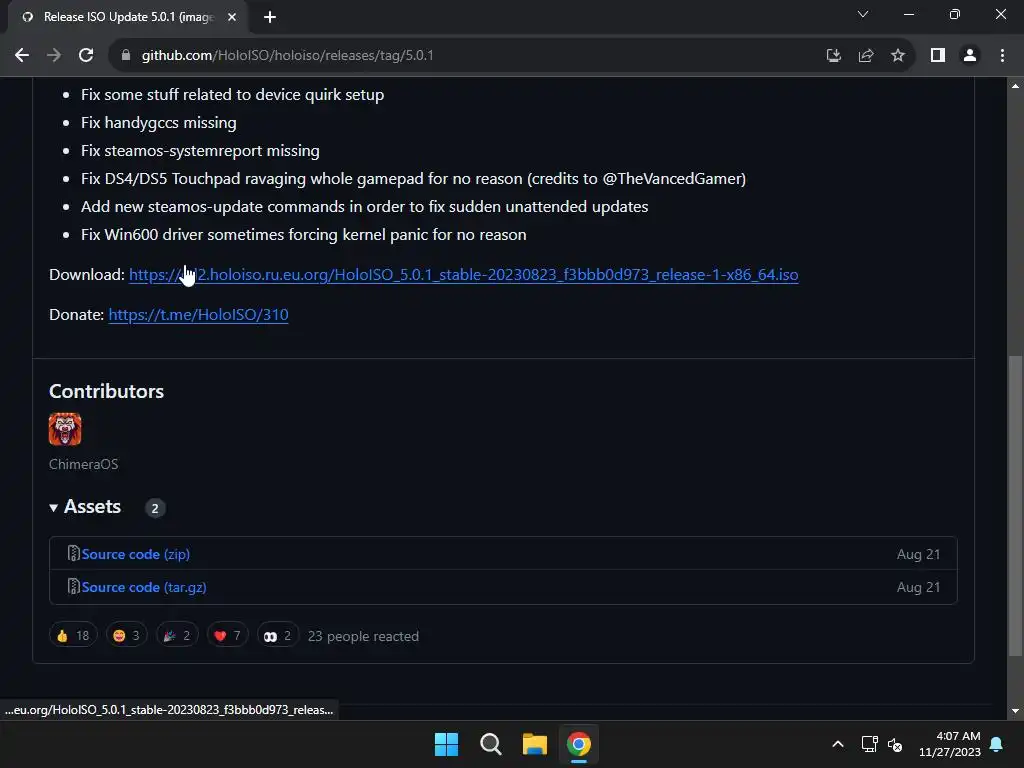Click the eyes reaction with 2
Image resolution: width=1024 pixels, height=768 pixels.
[278, 635]
